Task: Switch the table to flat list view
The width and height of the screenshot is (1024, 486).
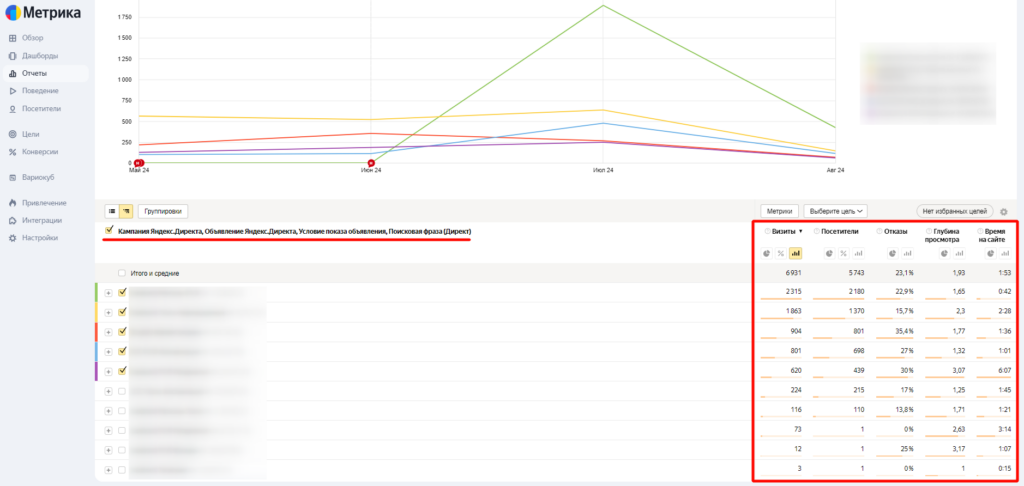Action: pyautogui.click(x=112, y=211)
